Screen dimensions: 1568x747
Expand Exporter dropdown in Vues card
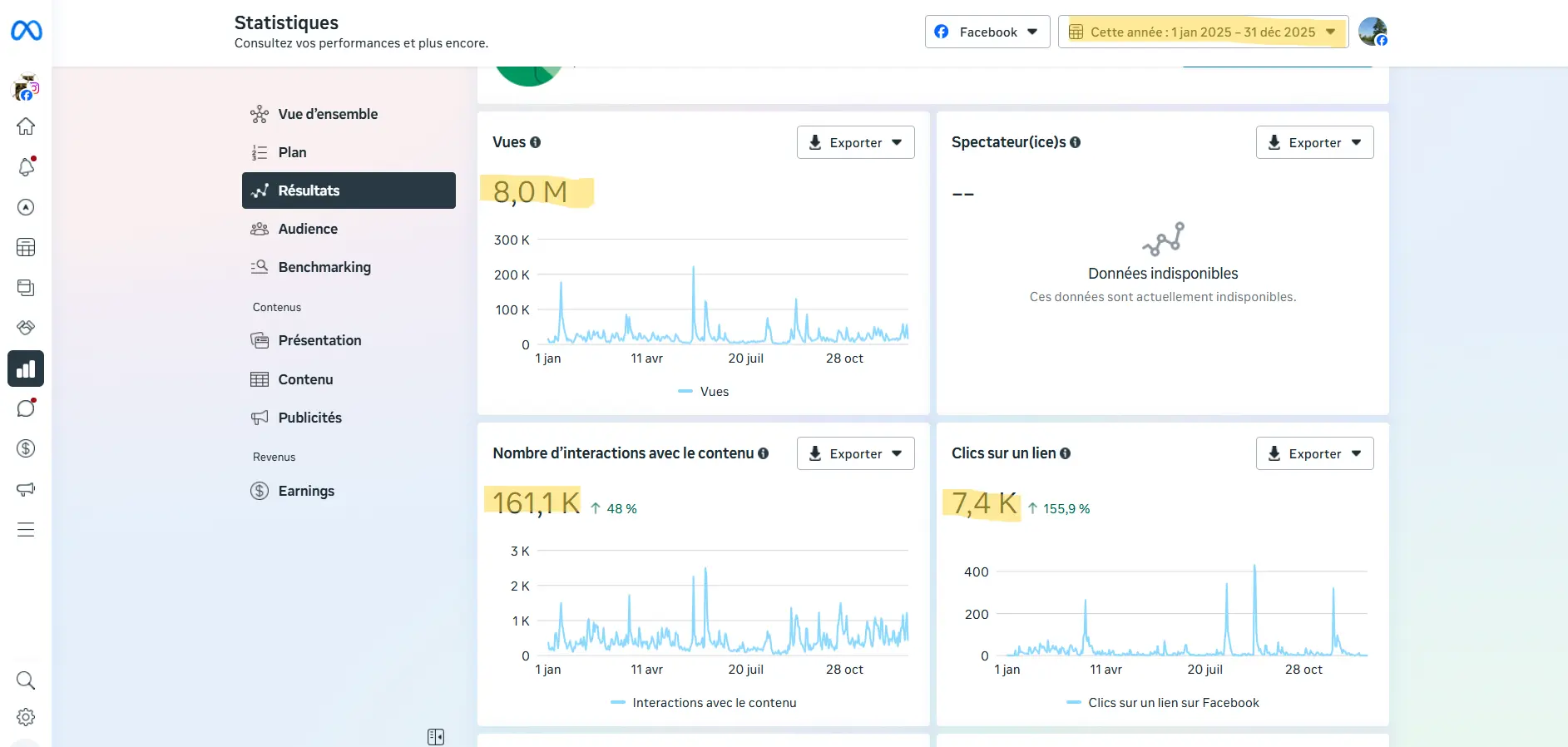point(855,142)
